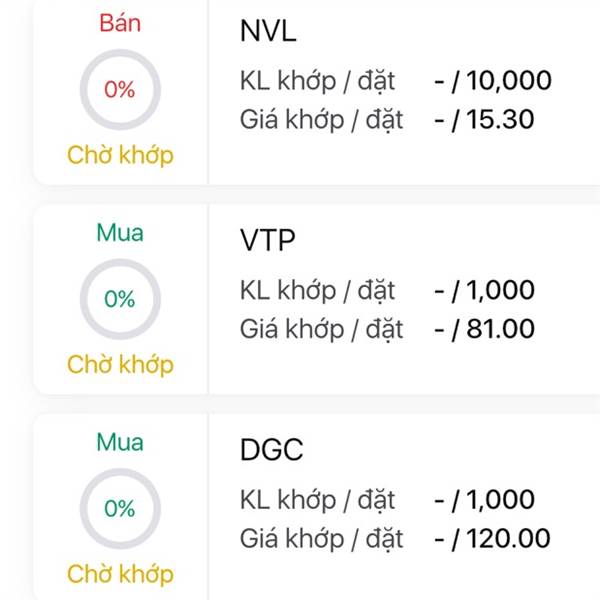Tap the red 0% progress circle for NVL

(x=120, y=90)
